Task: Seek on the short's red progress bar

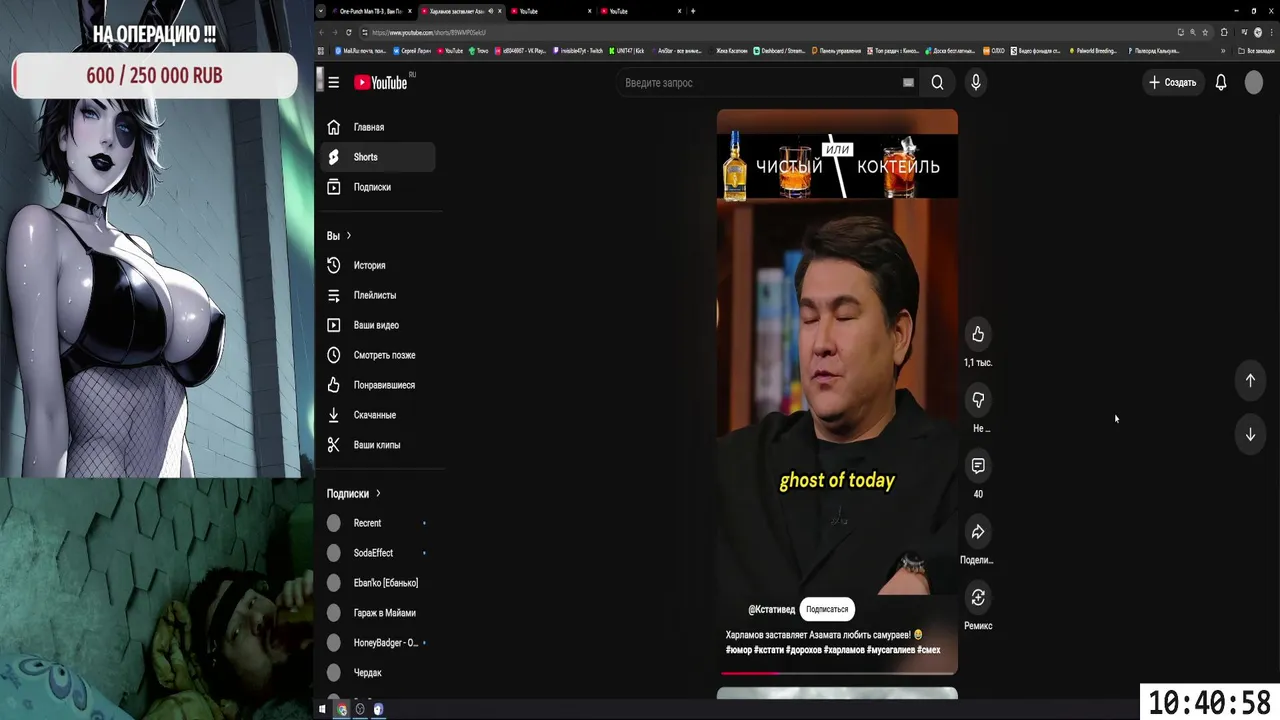Action: pos(837,673)
